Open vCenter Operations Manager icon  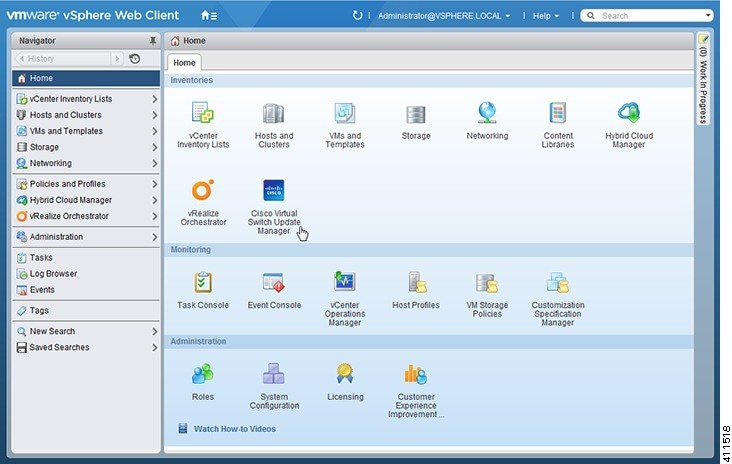tap(345, 282)
